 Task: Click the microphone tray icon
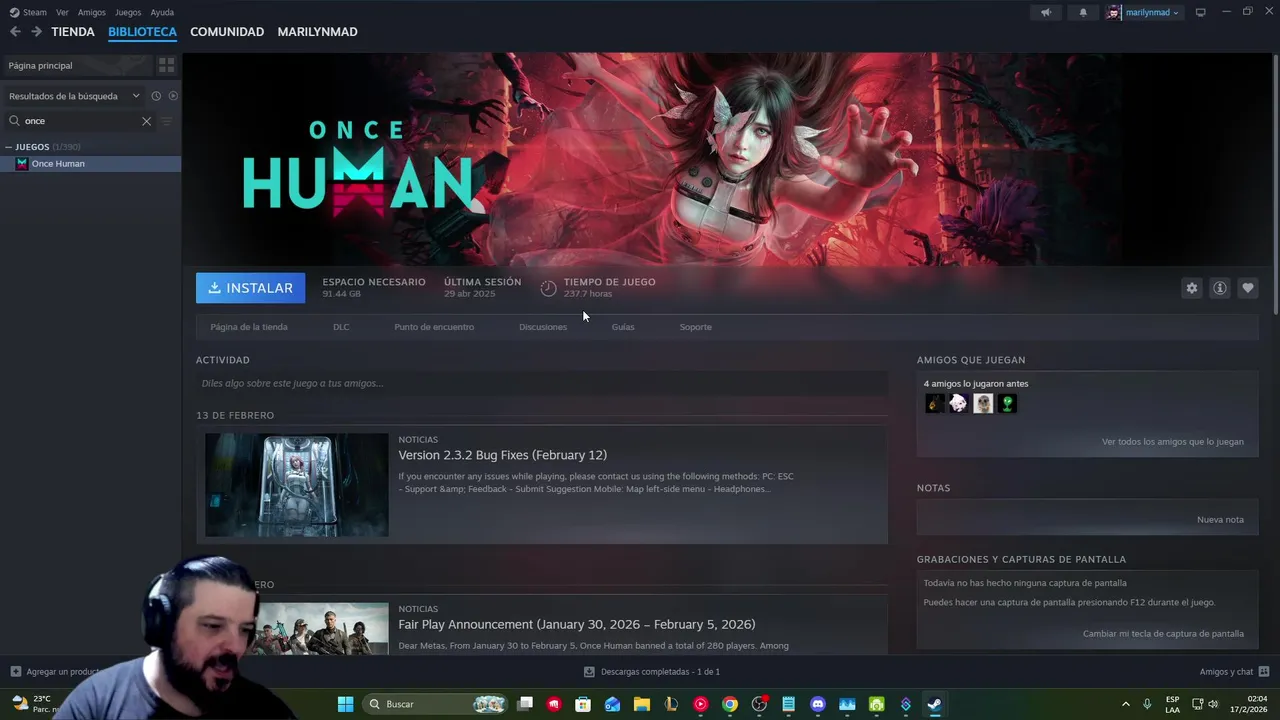[x=1147, y=704]
